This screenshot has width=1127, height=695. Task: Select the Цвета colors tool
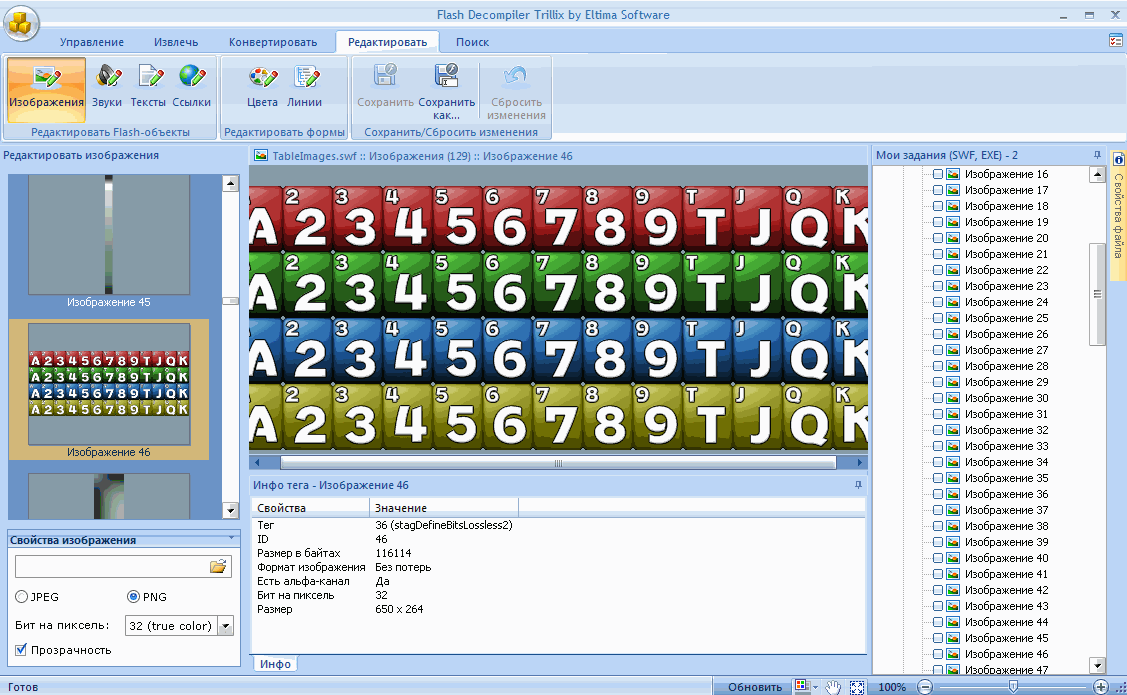(262, 86)
